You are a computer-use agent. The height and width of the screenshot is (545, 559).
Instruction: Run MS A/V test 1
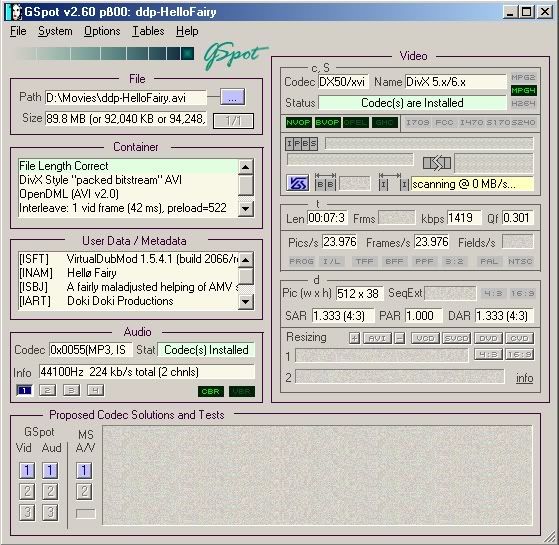coord(84,470)
